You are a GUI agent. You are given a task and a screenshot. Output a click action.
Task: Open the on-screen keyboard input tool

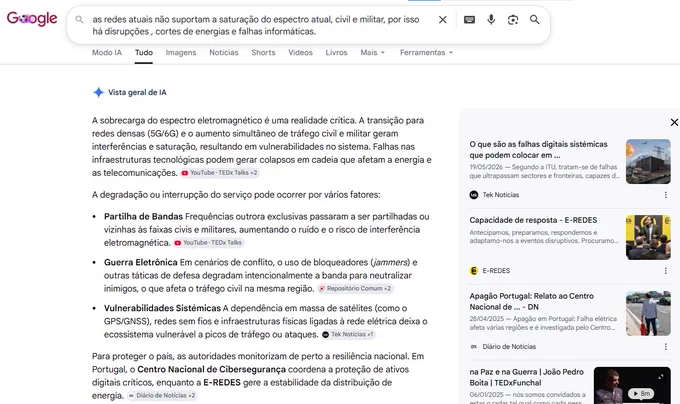pos(469,20)
